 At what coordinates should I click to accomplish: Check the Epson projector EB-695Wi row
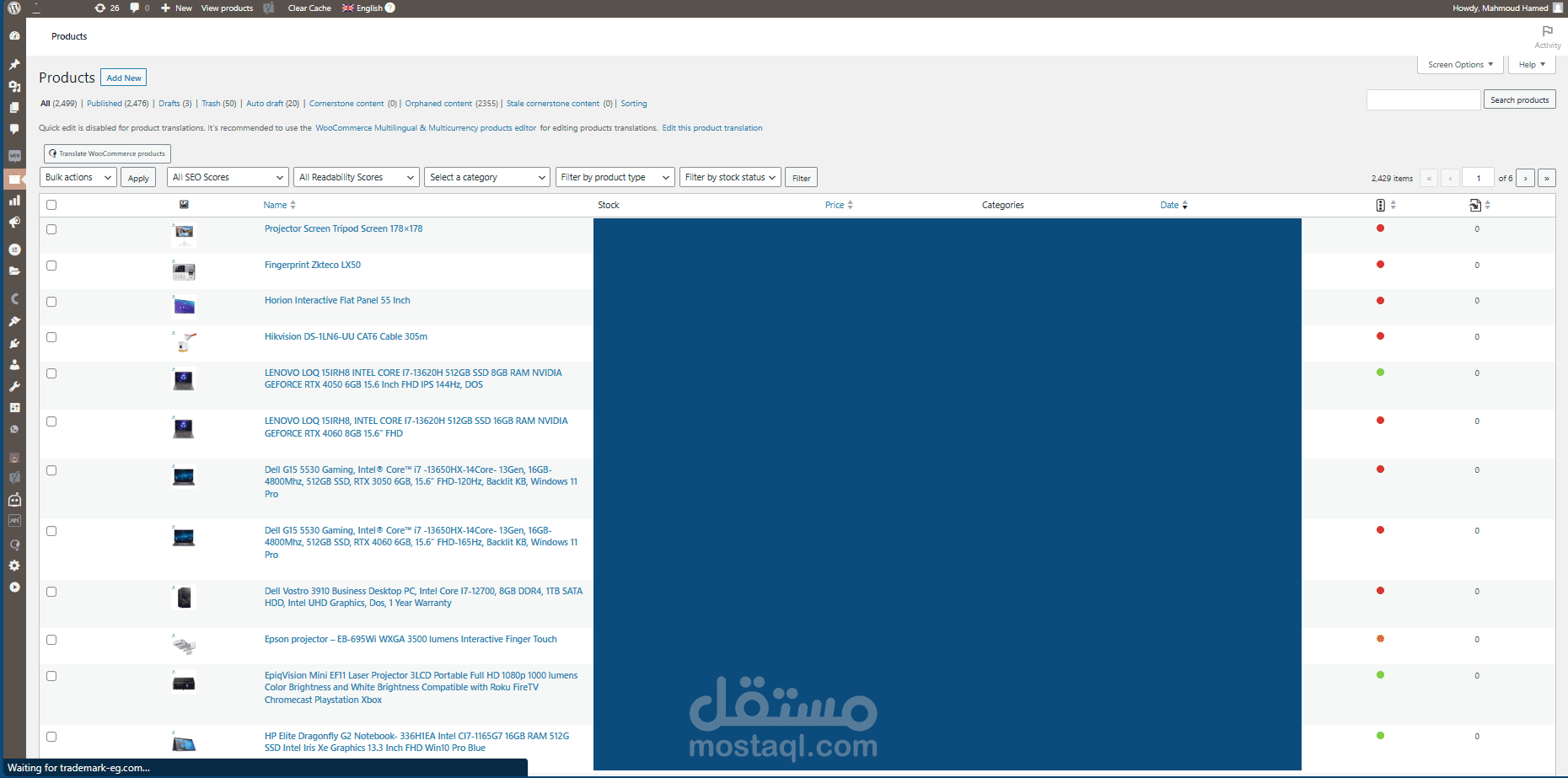51,640
